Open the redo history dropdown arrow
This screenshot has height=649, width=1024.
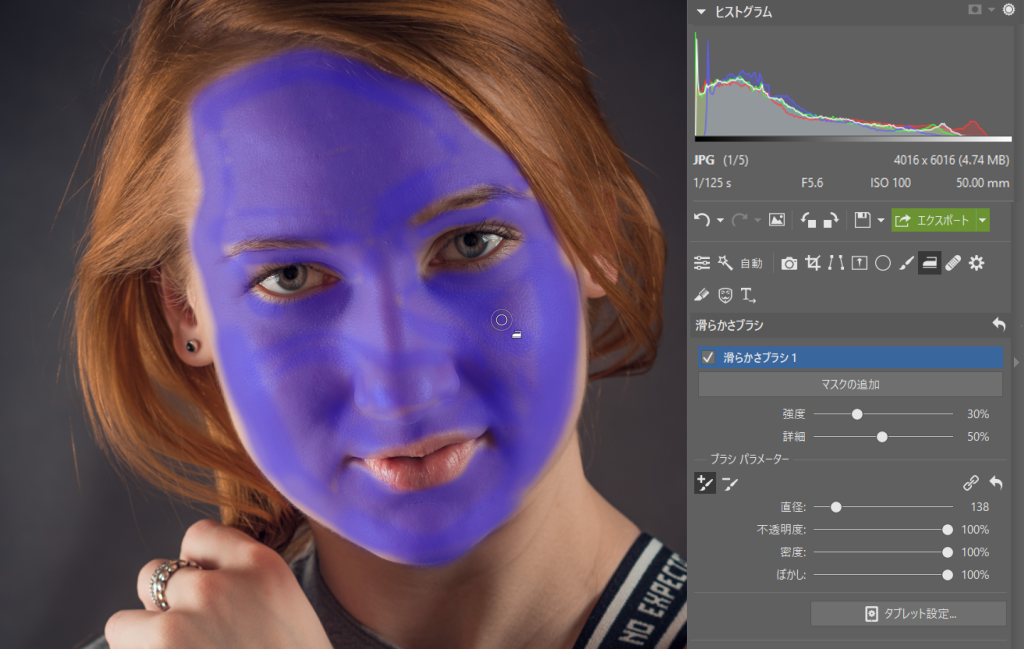(x=758, y=221)
